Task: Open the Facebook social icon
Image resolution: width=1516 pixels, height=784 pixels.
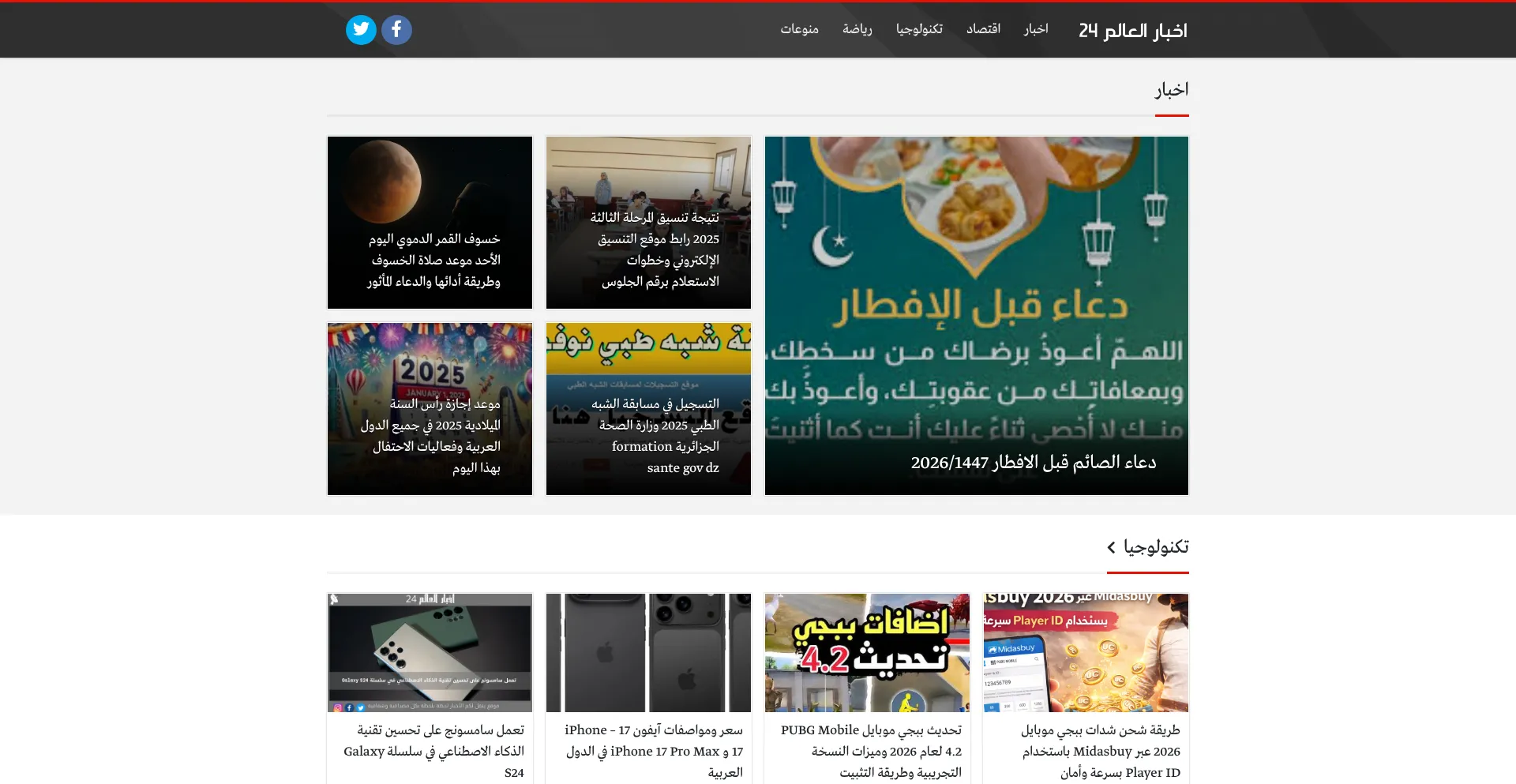Action: (x=396, y=30)
